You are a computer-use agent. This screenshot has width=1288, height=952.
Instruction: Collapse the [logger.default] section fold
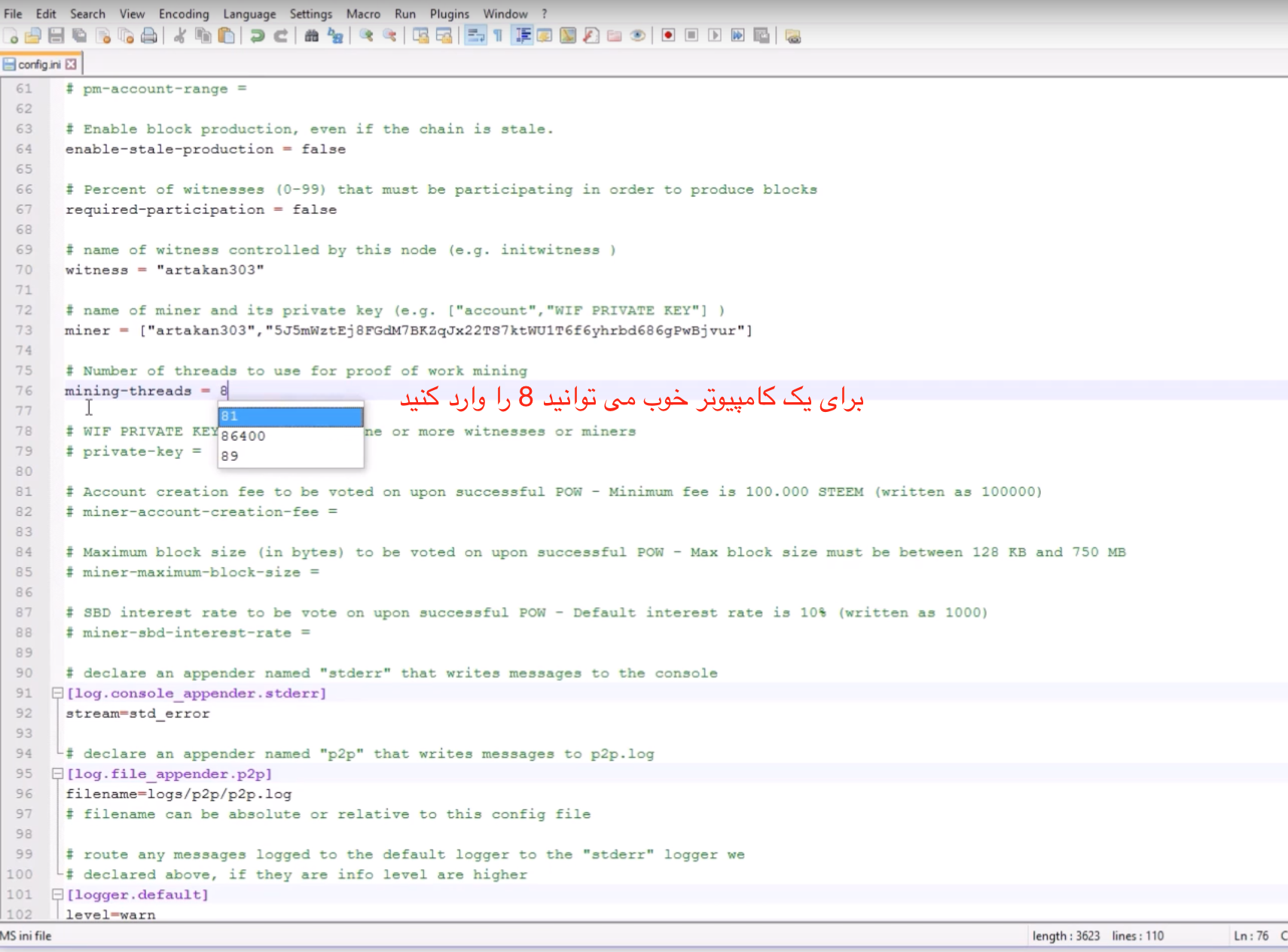[x=57, y=894]
